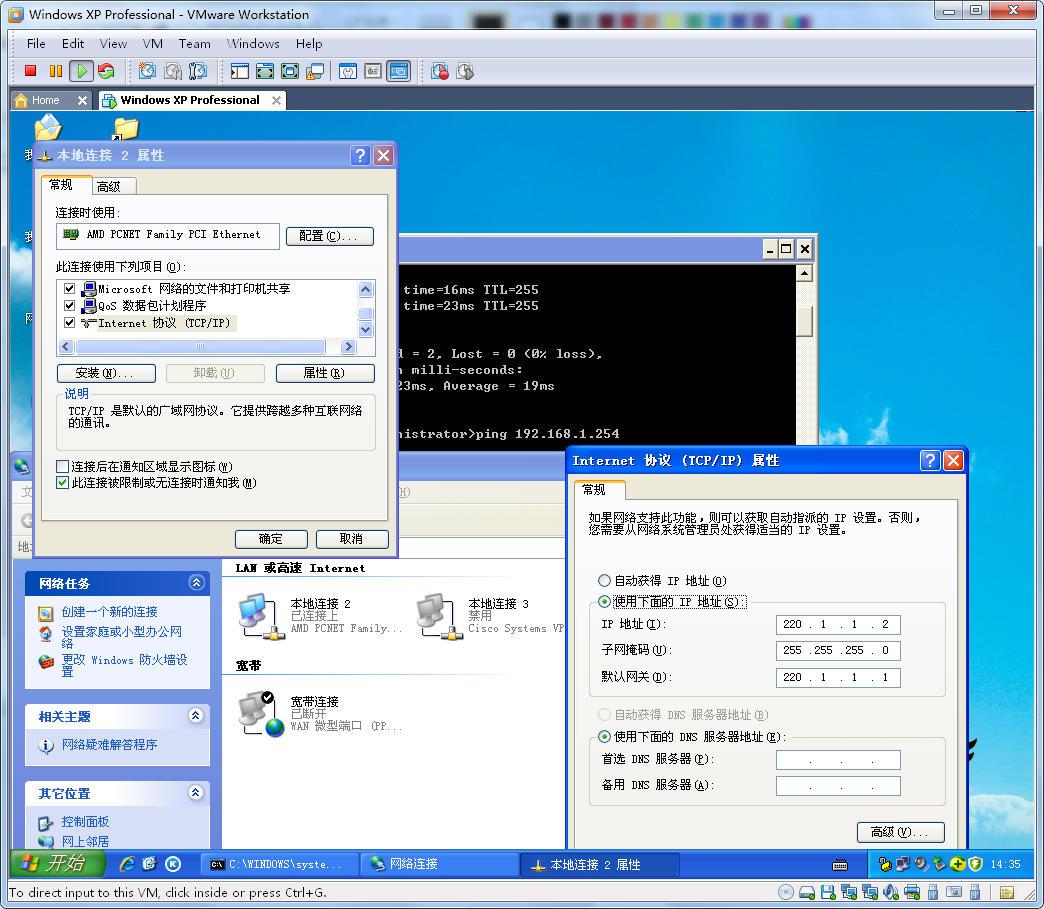Click the 默认网关 input field
Screen dimensions: 1044x909
tap(838, 677)
